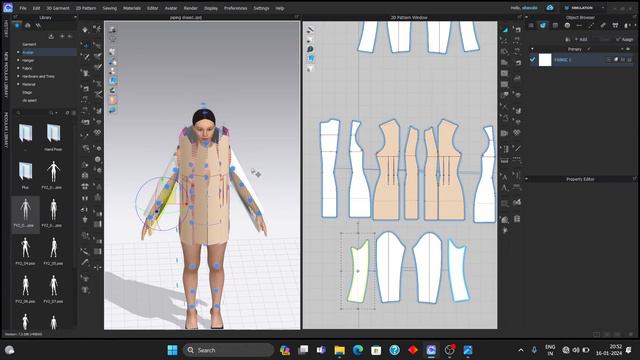The height and width of the screenshot is (360, 640).
Task: Open the pattern tab icon in Object Browser
Action: [x=555, y=25]
